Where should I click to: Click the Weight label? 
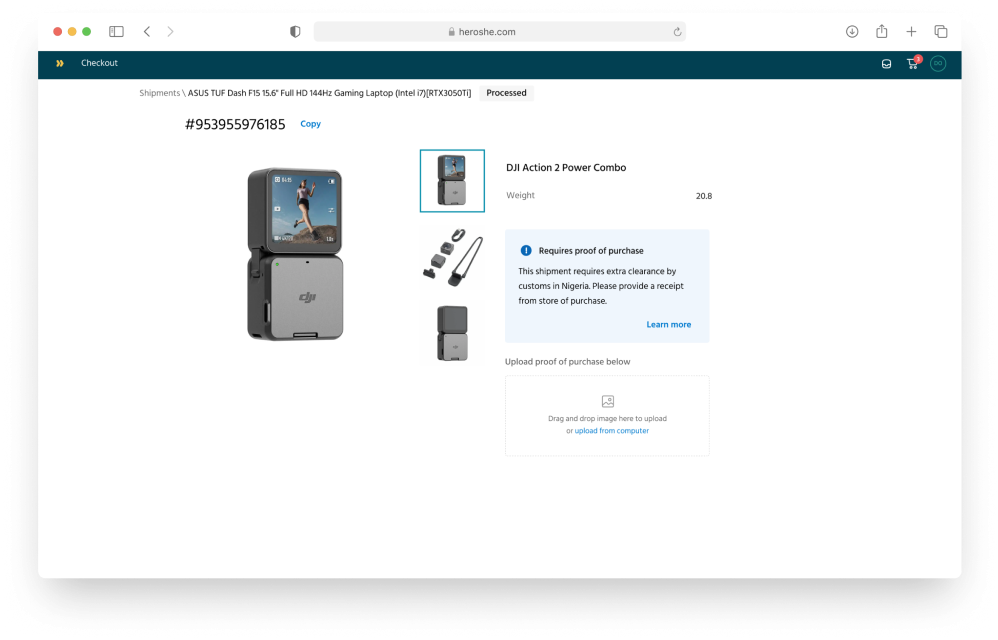pos(520,195)
